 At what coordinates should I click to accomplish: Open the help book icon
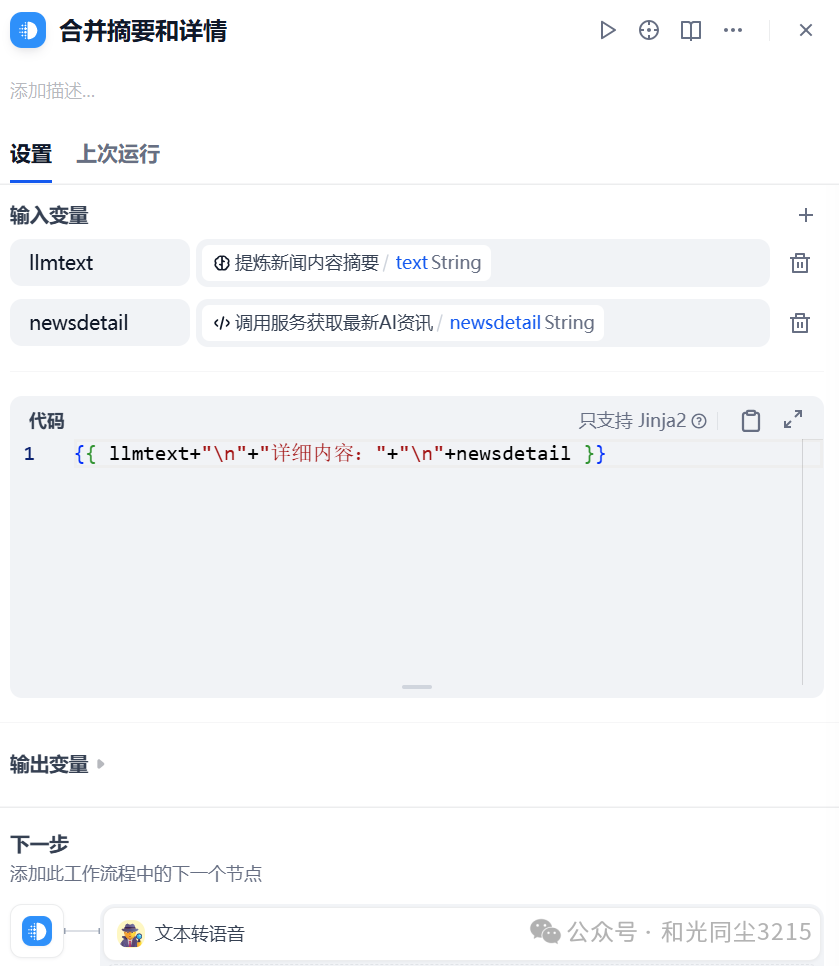pyautogui.click(x=691, y=30)
